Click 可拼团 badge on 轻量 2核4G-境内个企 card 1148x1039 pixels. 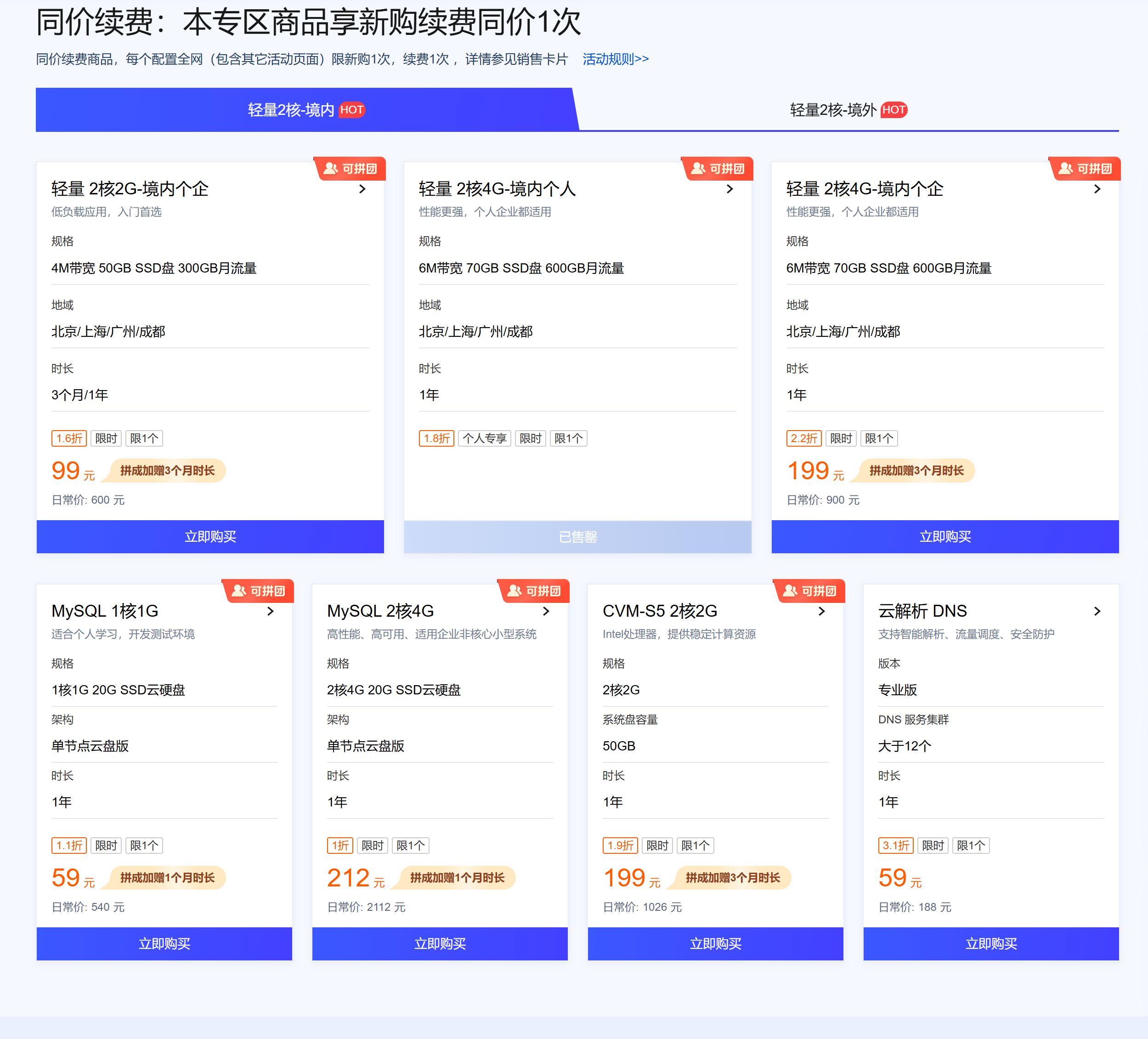(x=1086, y=169)
